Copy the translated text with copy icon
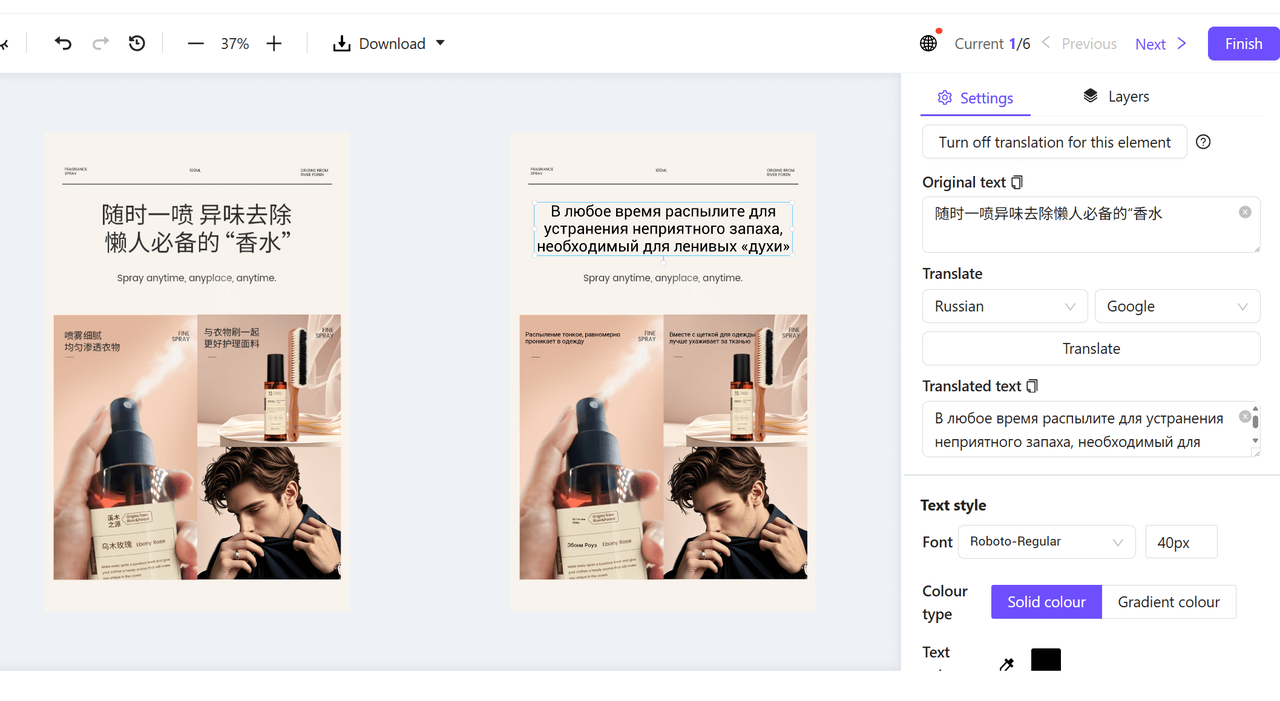 (1033, 386)
